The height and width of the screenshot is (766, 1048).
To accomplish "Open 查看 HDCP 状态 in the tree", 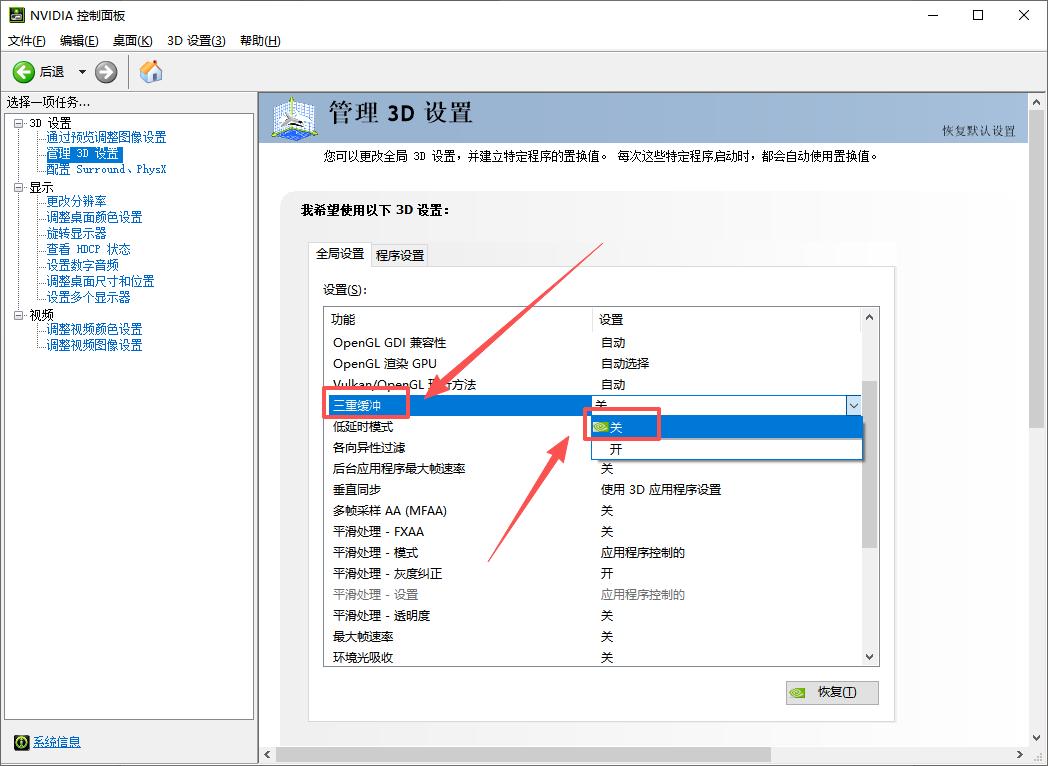I will pyautogui.click(x=88, y=249).
